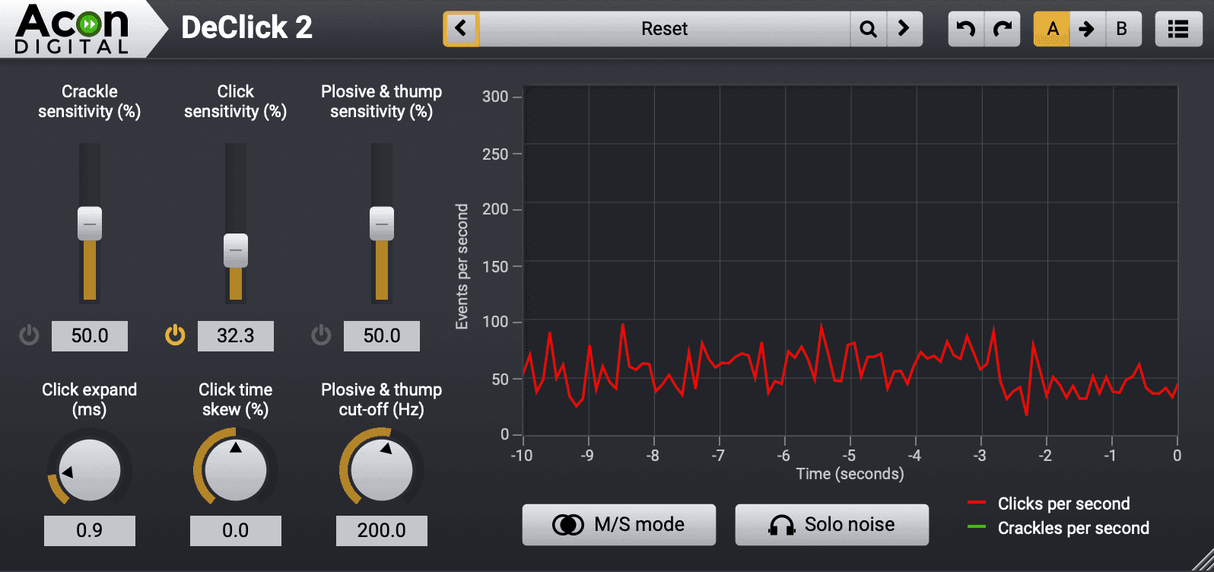The width and height of the screenshot is (1214, 572).
Task: Open the preset search magnifier
Action: (867, 29)
